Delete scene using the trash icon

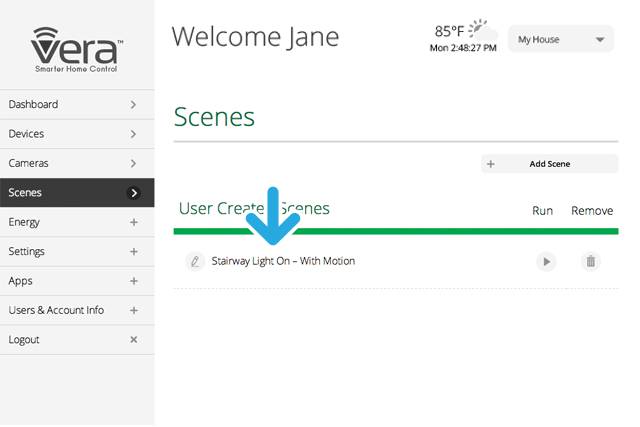coord(591,261)
